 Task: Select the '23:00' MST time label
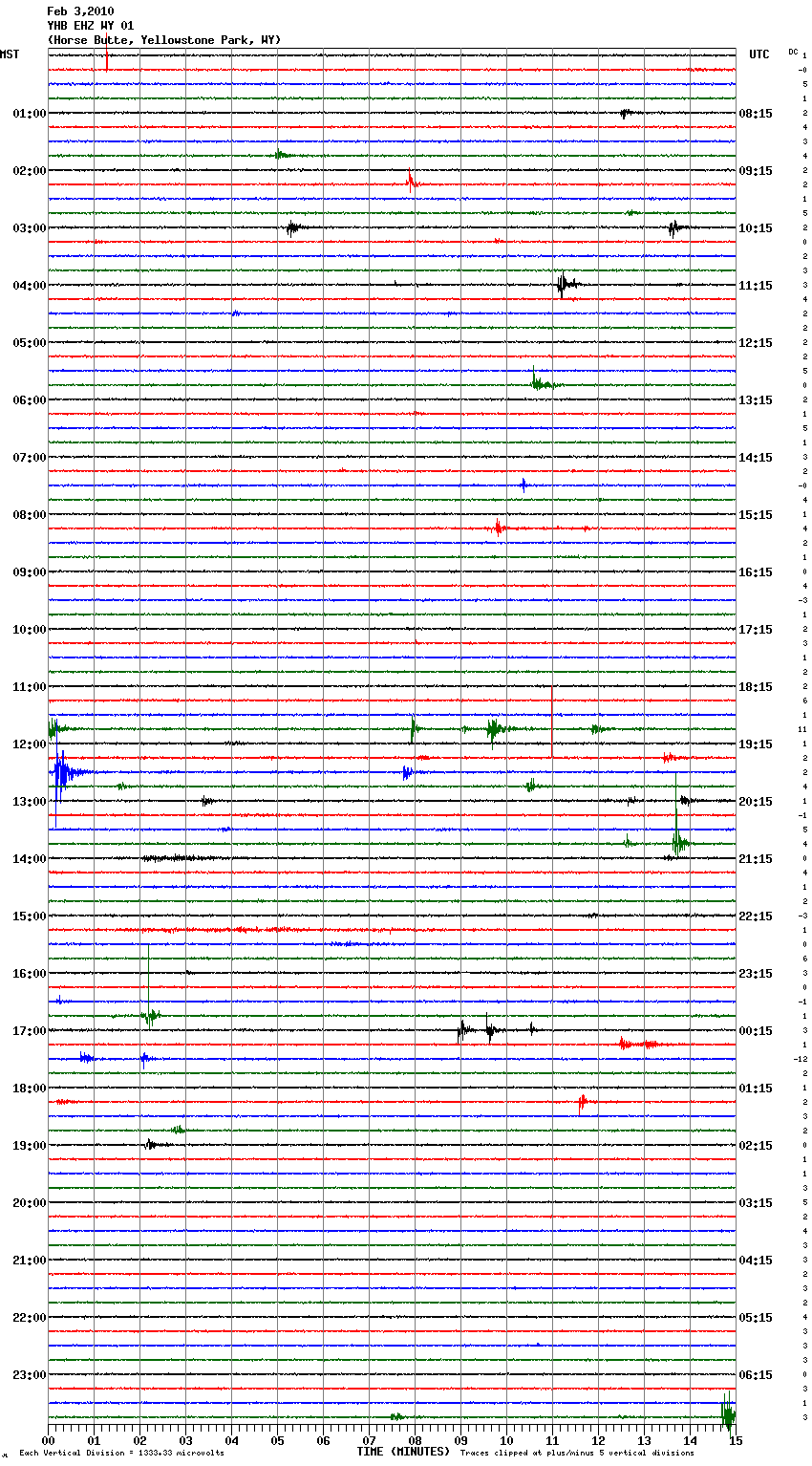pyautogui.click(x=30, y=1375)
